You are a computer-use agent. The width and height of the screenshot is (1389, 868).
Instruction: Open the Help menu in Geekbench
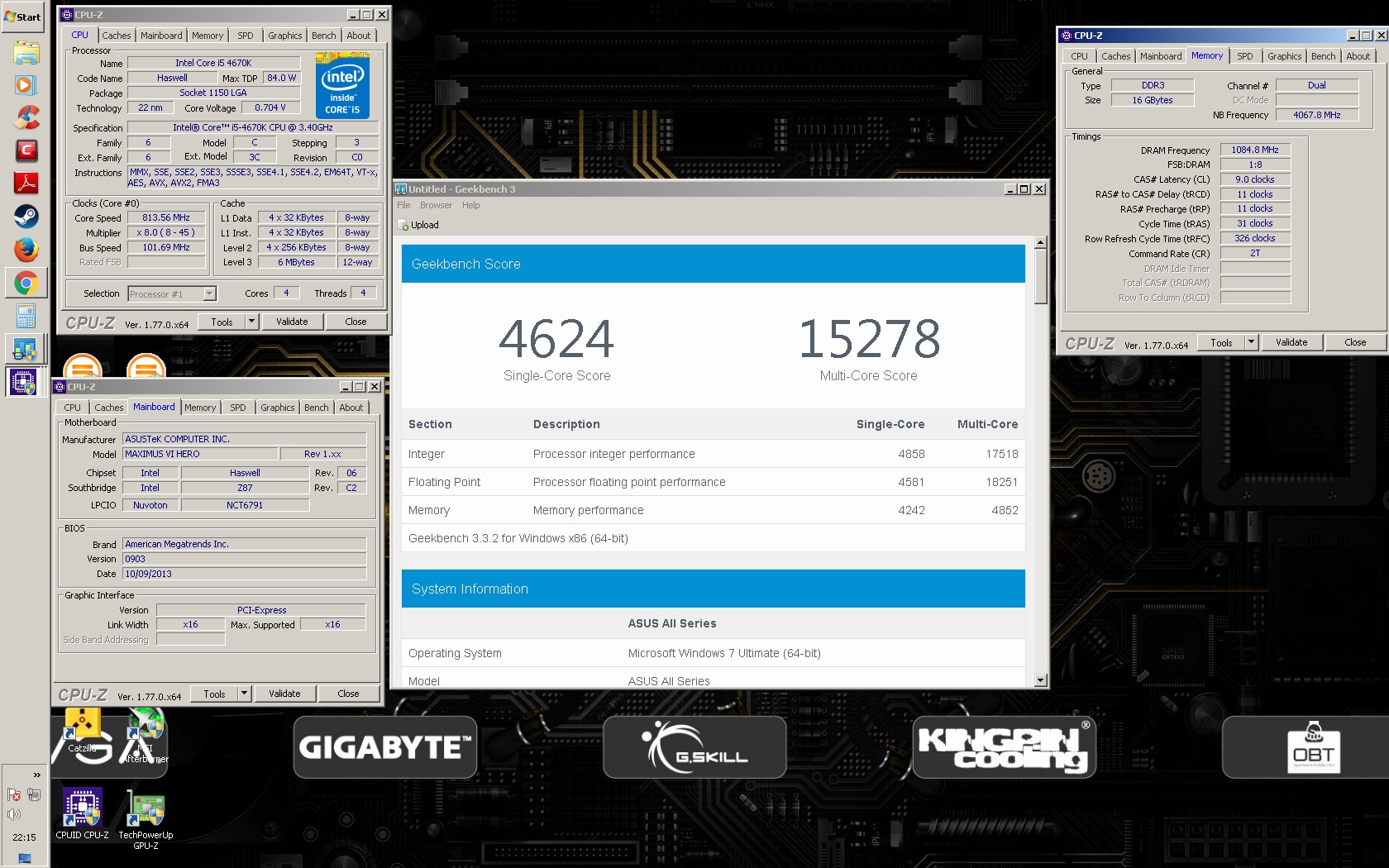point(470,205)
